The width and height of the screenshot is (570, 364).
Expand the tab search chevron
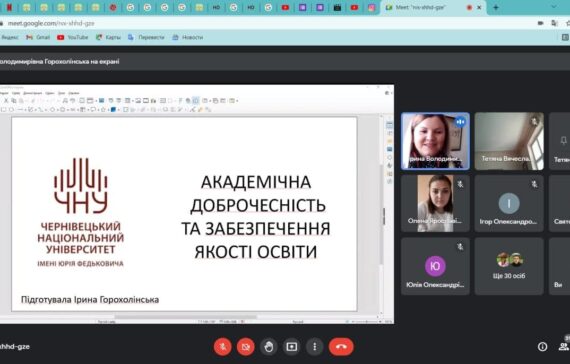coord(554,7)
